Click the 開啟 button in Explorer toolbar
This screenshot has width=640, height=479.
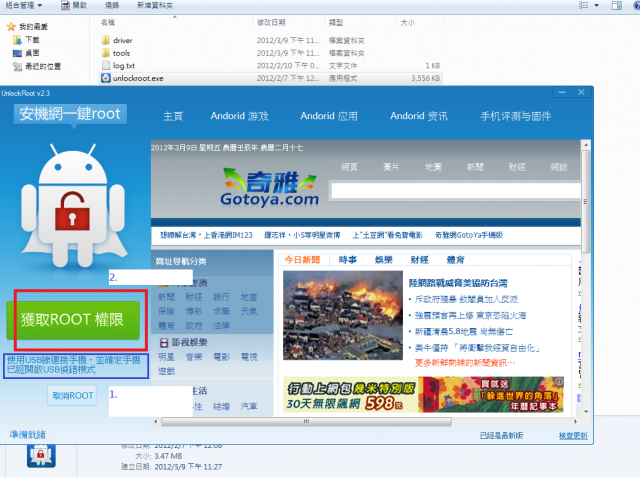point(74,6)
